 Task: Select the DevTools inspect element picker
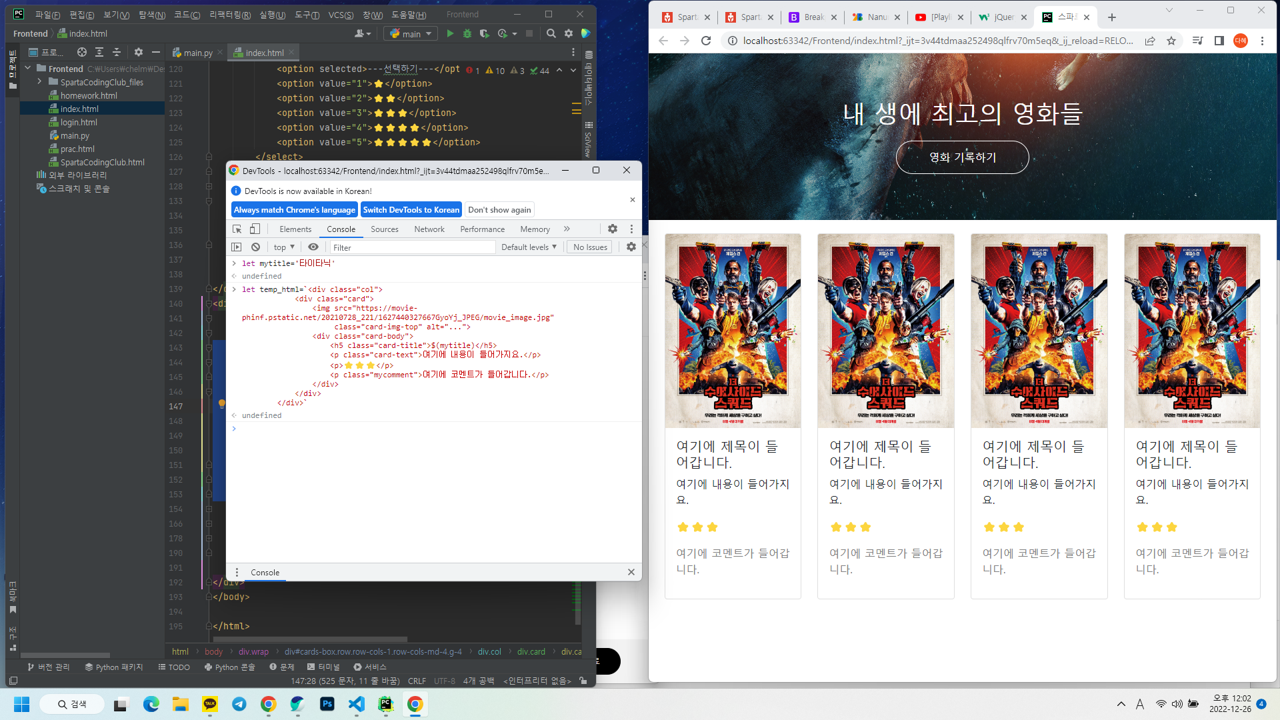(237, 229)
